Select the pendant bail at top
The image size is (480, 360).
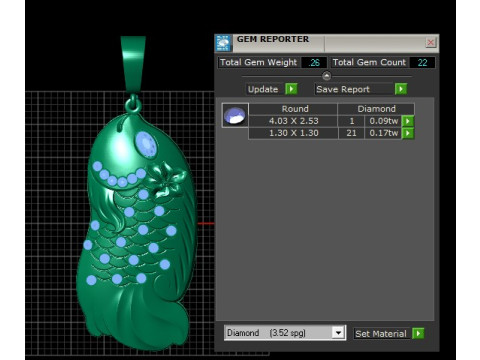[x=133, y=64]
